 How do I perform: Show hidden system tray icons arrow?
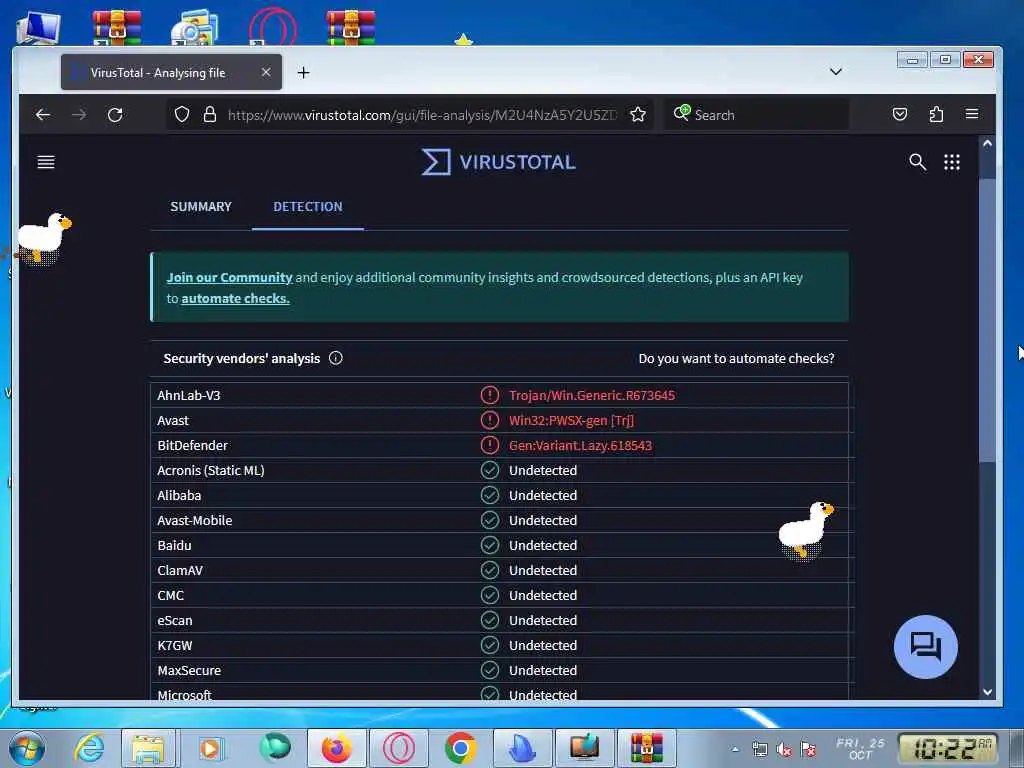pos(735,749)
